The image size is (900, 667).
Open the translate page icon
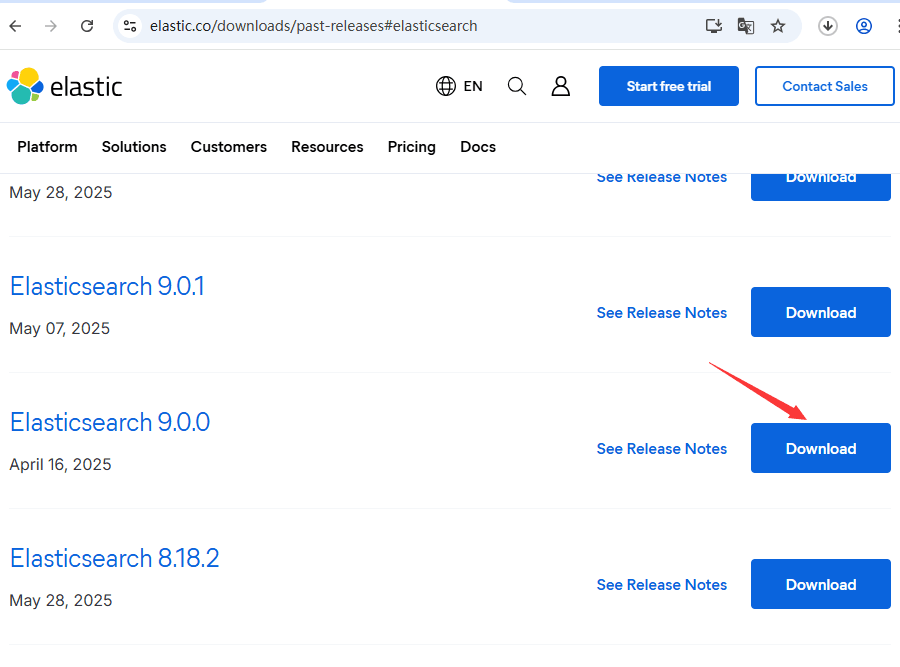click(x=746, y=26)
